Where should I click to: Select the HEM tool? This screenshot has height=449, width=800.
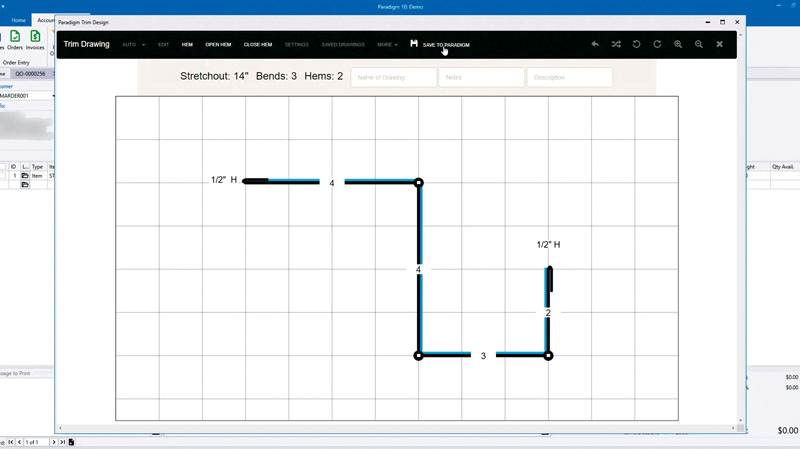[x=187, y=44]
